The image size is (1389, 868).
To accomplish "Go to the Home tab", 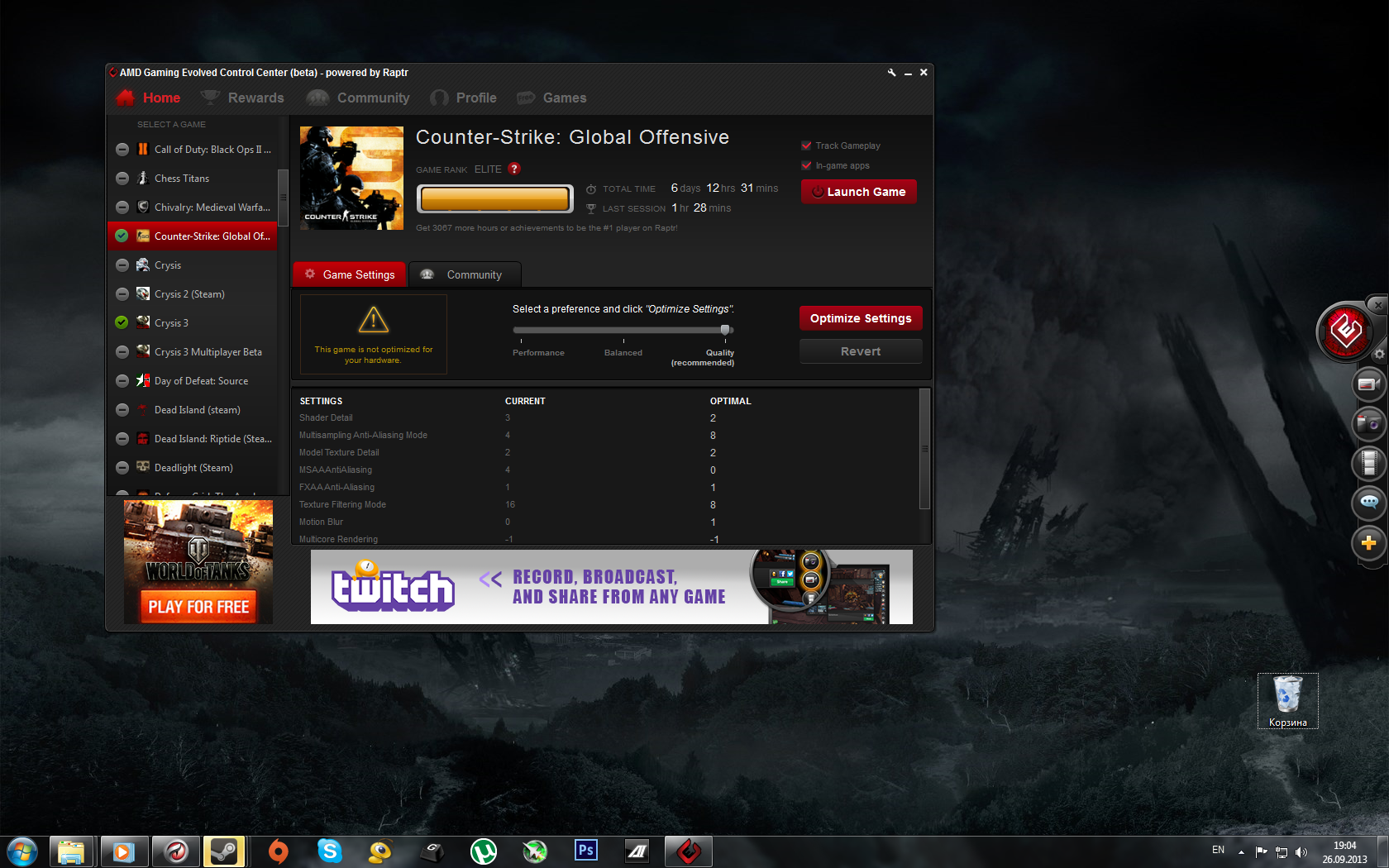I will point(149,98).
